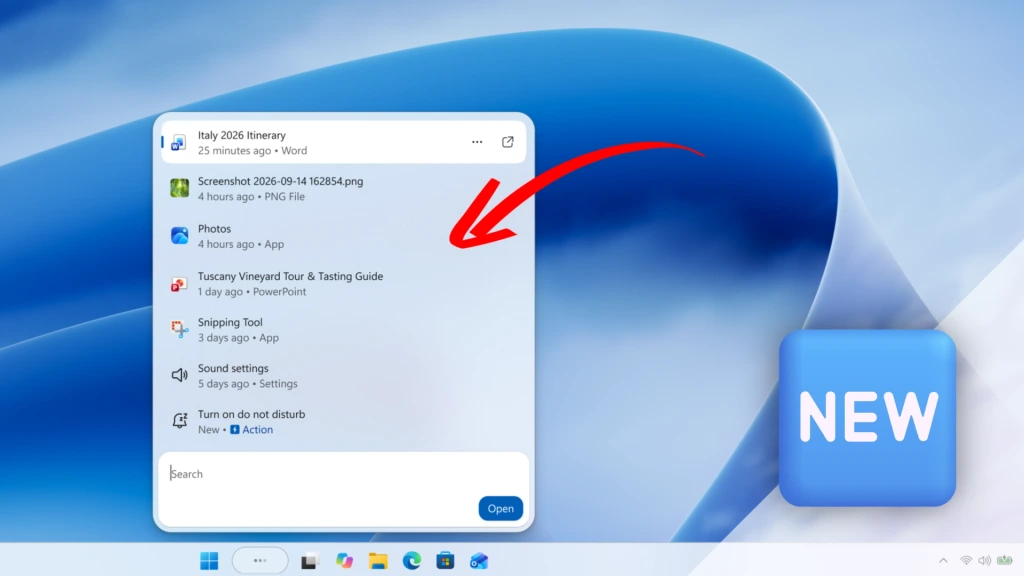
Task: Launch the Photos app from results
Action: 344,236
